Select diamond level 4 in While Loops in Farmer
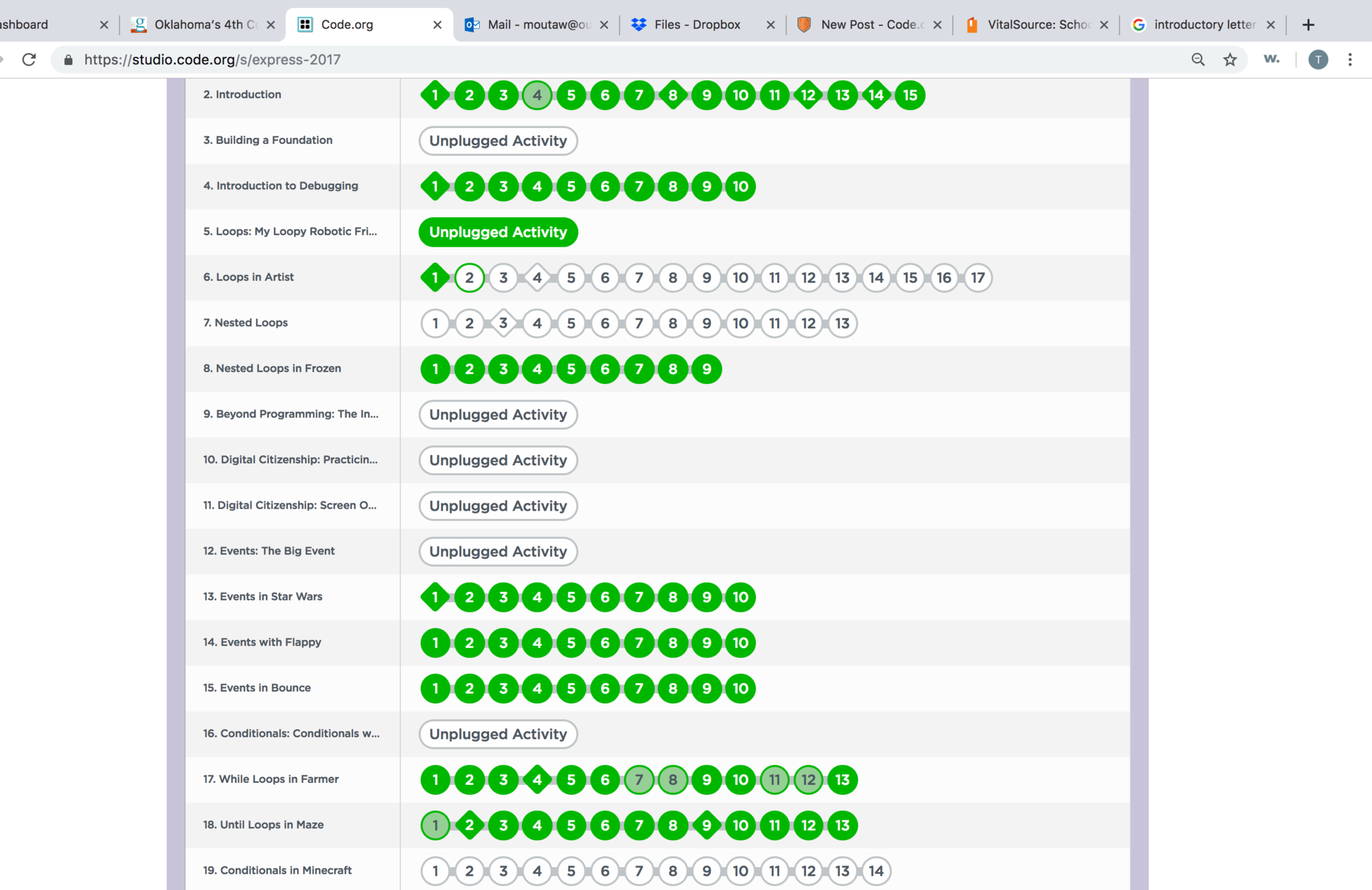The height and width of the screenshot is (890, 1372). tap(537, 779)
